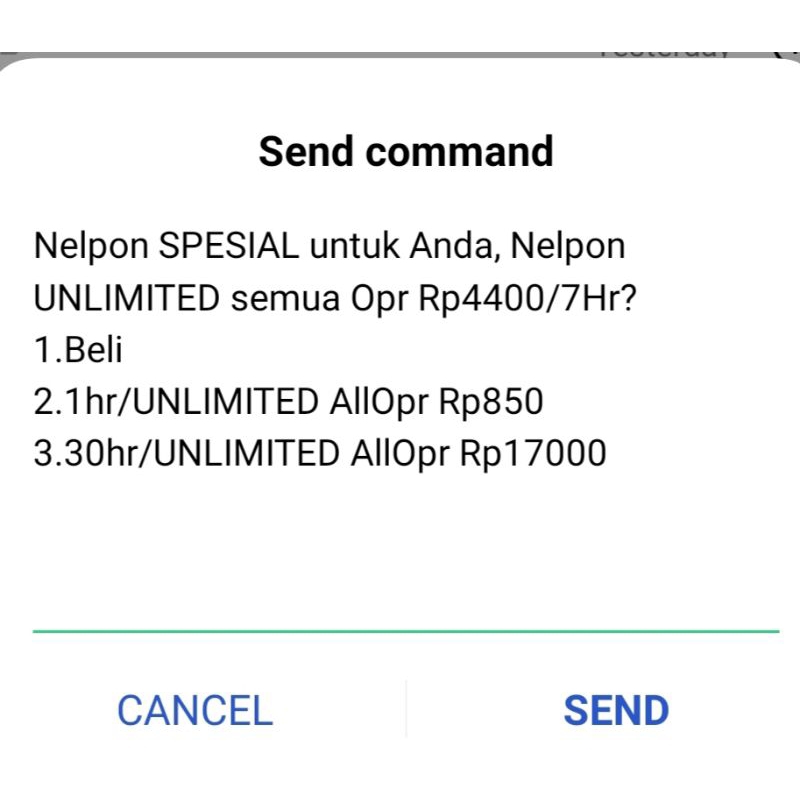Click the "Rp17000" price text
Screen dimensions: 800x800
(x=533, y=454)
